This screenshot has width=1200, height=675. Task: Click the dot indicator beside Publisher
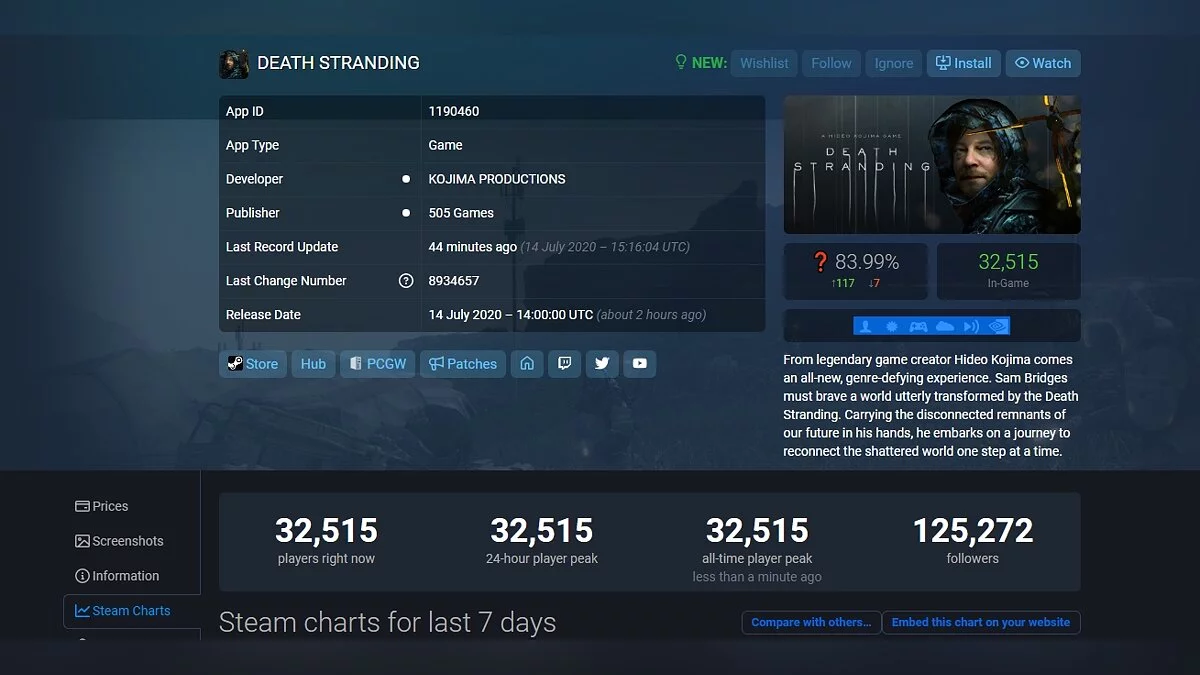406,213
